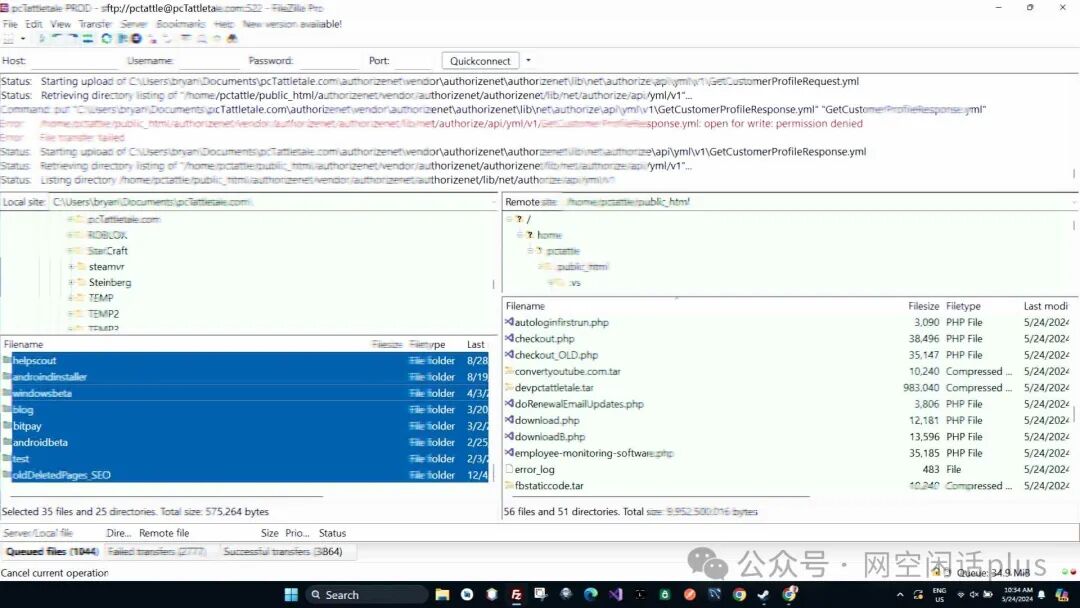The image size is (1080, 608).
Task: Focus the Password input field
Action: (328, 61)
